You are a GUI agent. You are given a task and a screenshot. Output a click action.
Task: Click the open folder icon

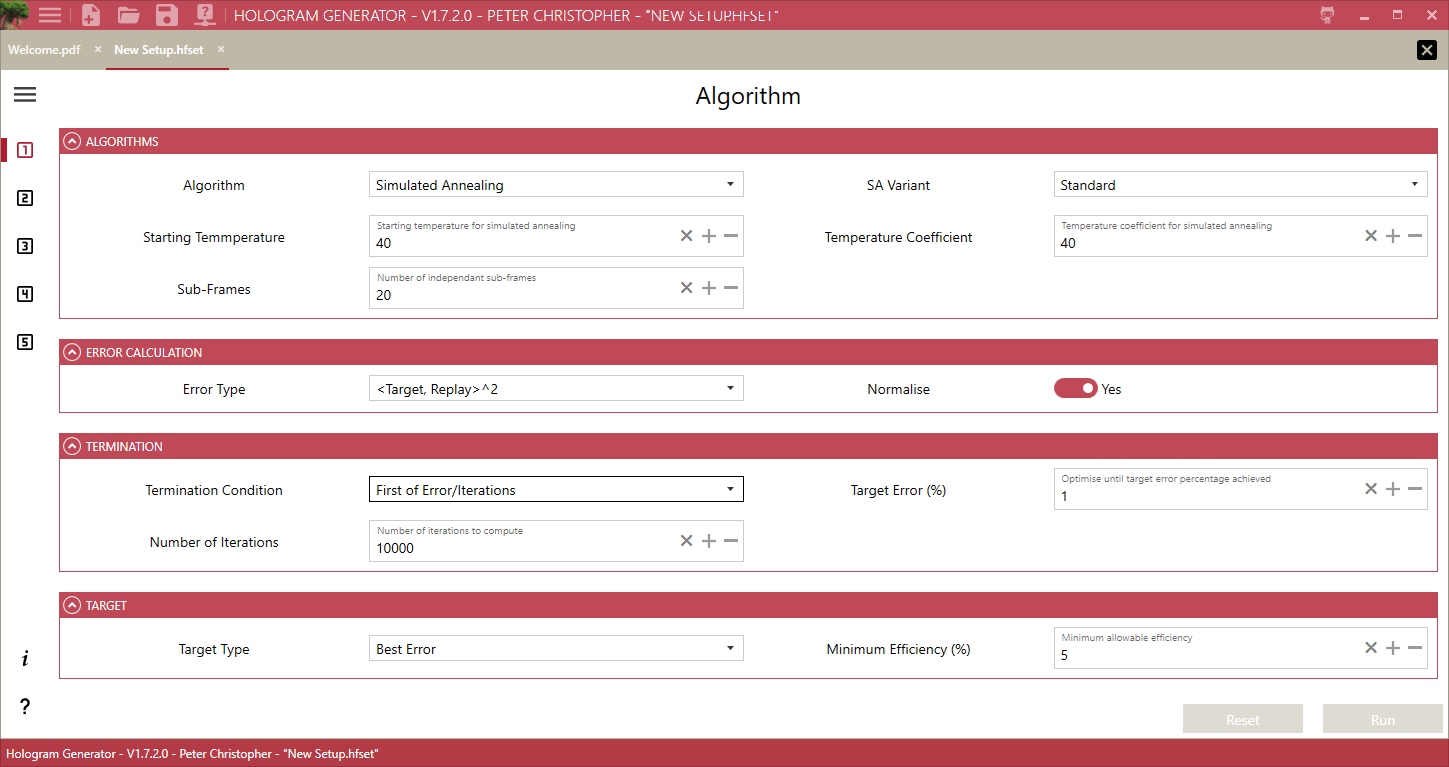(x=128, y=15)
